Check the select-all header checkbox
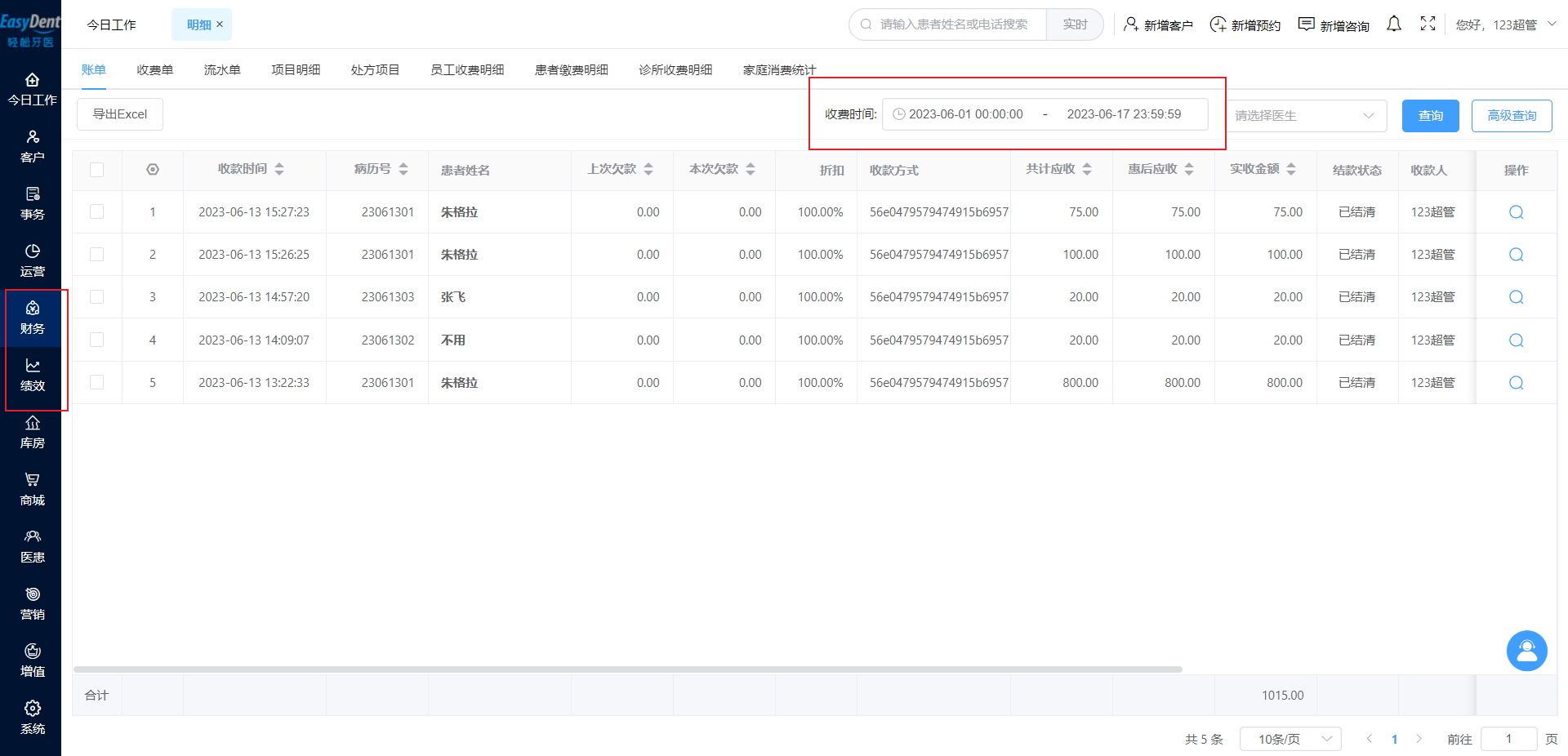 click(x=97, y=170)
